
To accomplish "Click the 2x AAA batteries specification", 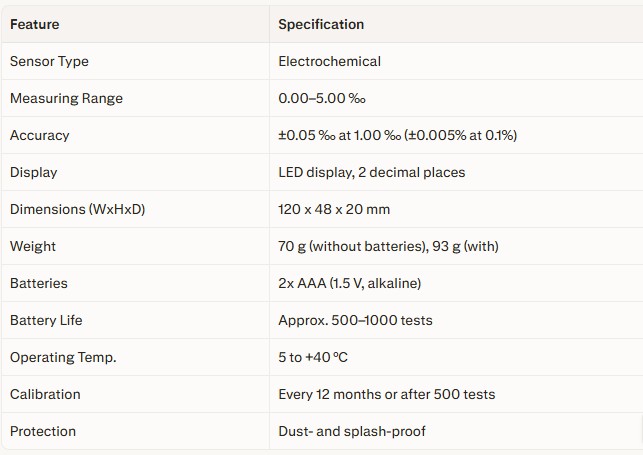I will [x=349, y=283].
